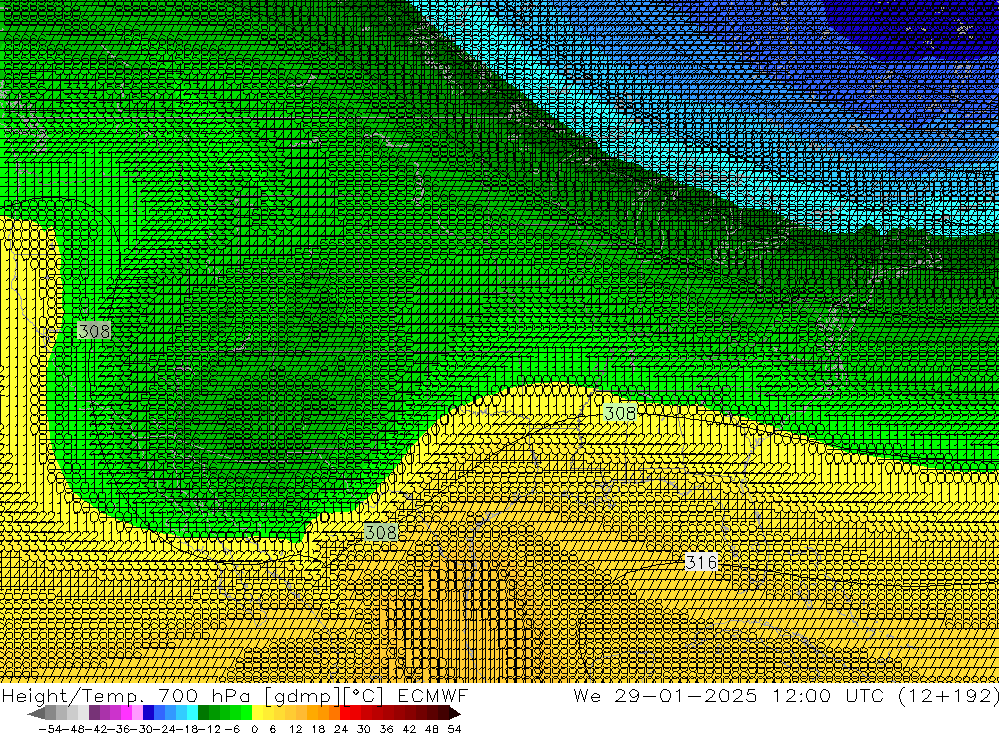Click the dark red right arrow cap of the color bar
The image size is (1000, 733).
tap(455, 713)
